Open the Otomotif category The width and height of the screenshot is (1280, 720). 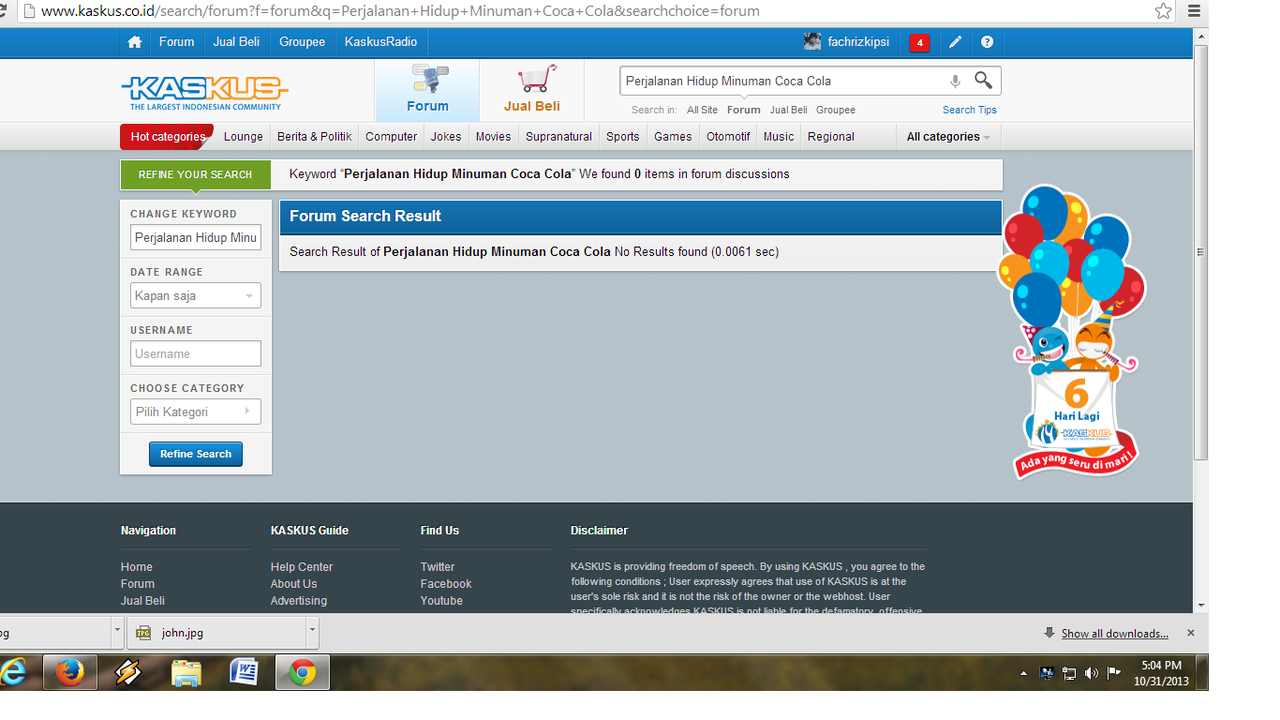(728, 137)
